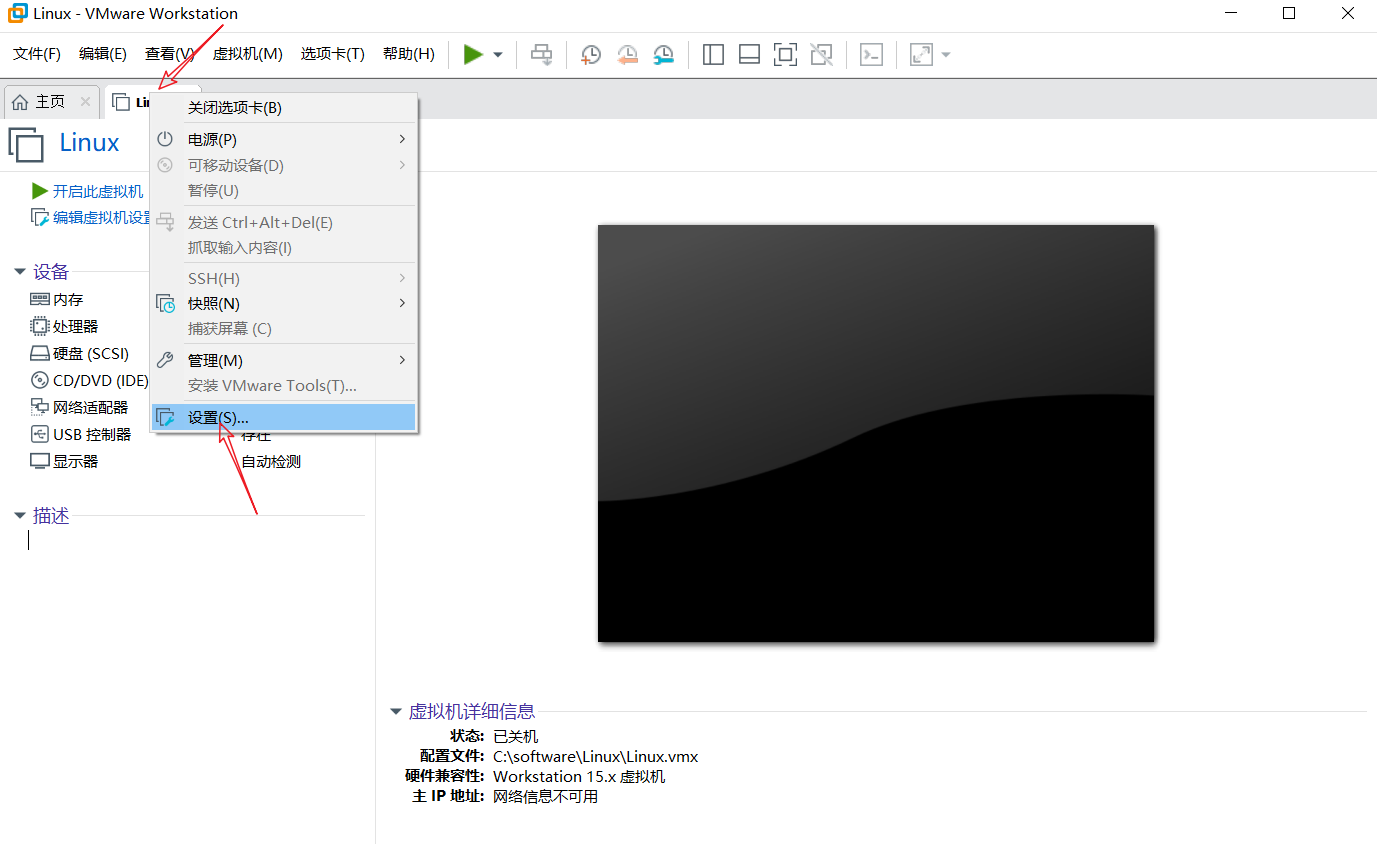This screenshot has width=1377, height=844.
Task: Open the power options dropdown arrow
Action: (x=498, y=55)
